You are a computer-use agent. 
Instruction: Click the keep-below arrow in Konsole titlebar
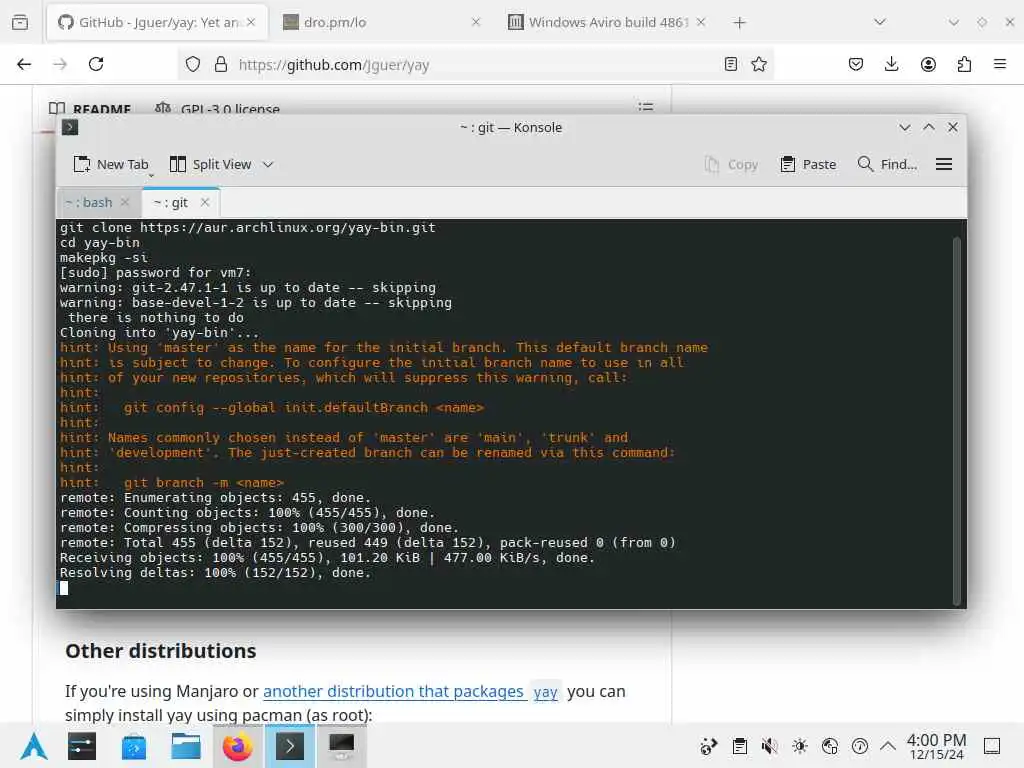click(x=904, y=127)
